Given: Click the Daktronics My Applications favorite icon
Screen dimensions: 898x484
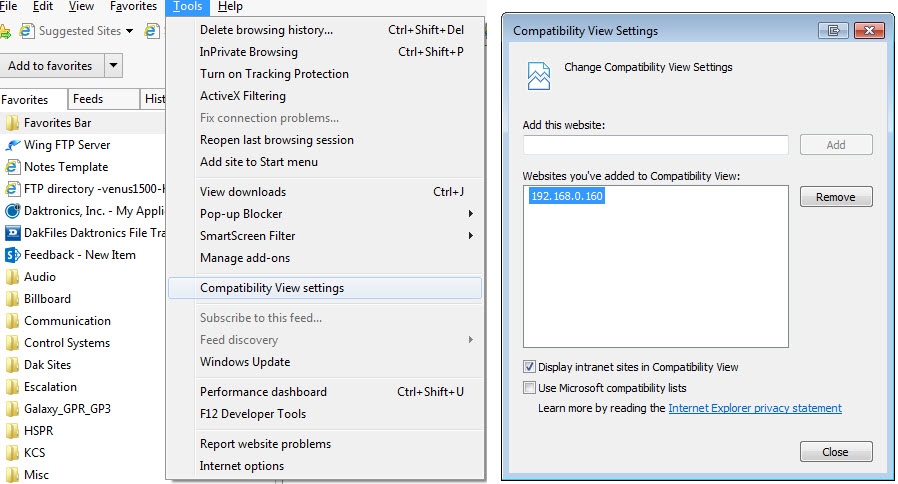Looking at the screenshot, I should [x=12, y=211].
